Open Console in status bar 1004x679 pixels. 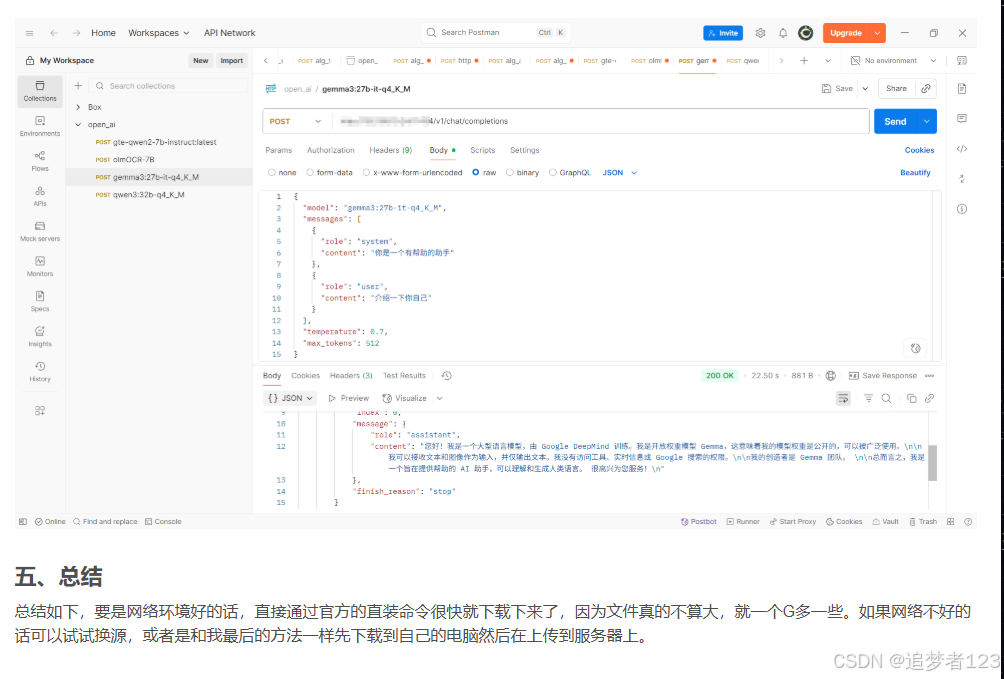163,521
